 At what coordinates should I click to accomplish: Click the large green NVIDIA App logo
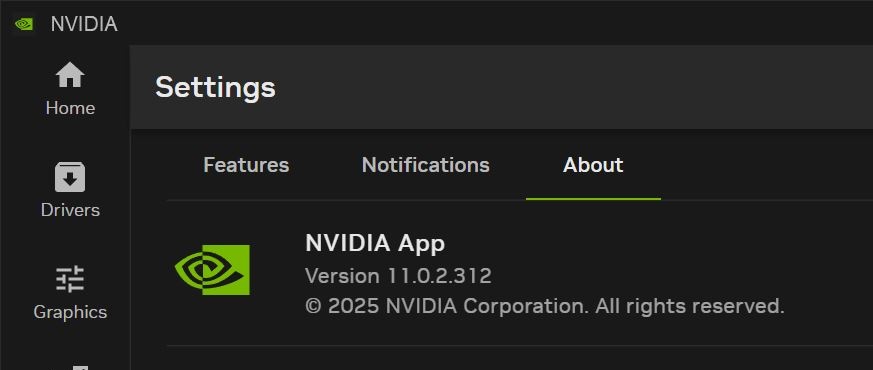212,270
